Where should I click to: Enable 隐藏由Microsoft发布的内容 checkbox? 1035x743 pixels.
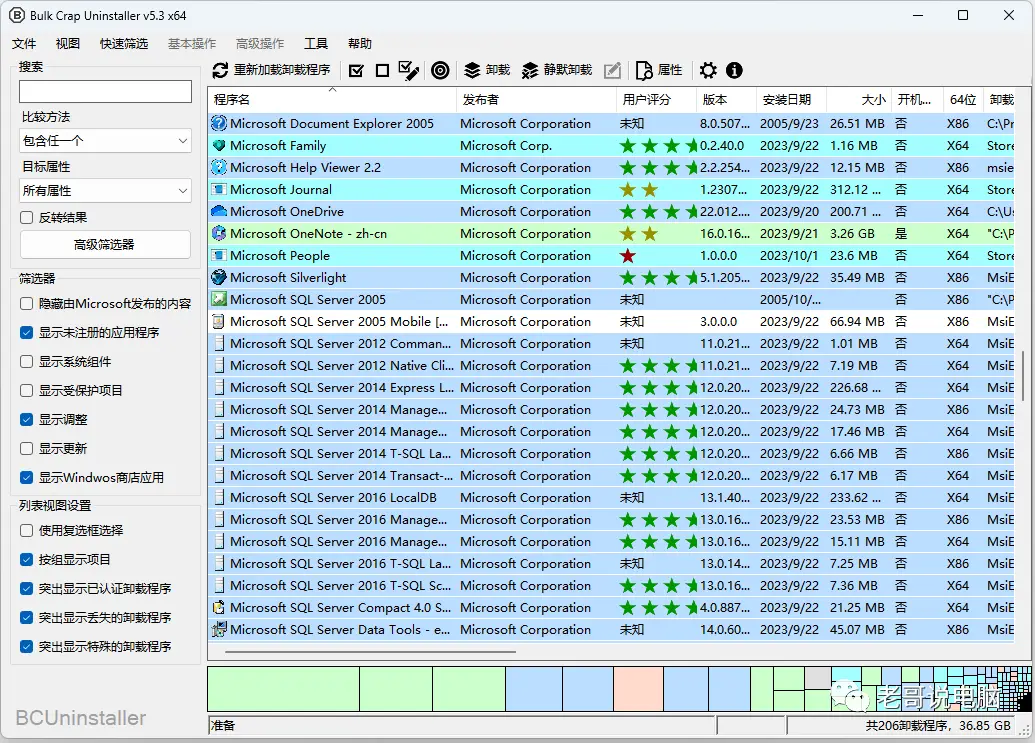pos(26,304)
